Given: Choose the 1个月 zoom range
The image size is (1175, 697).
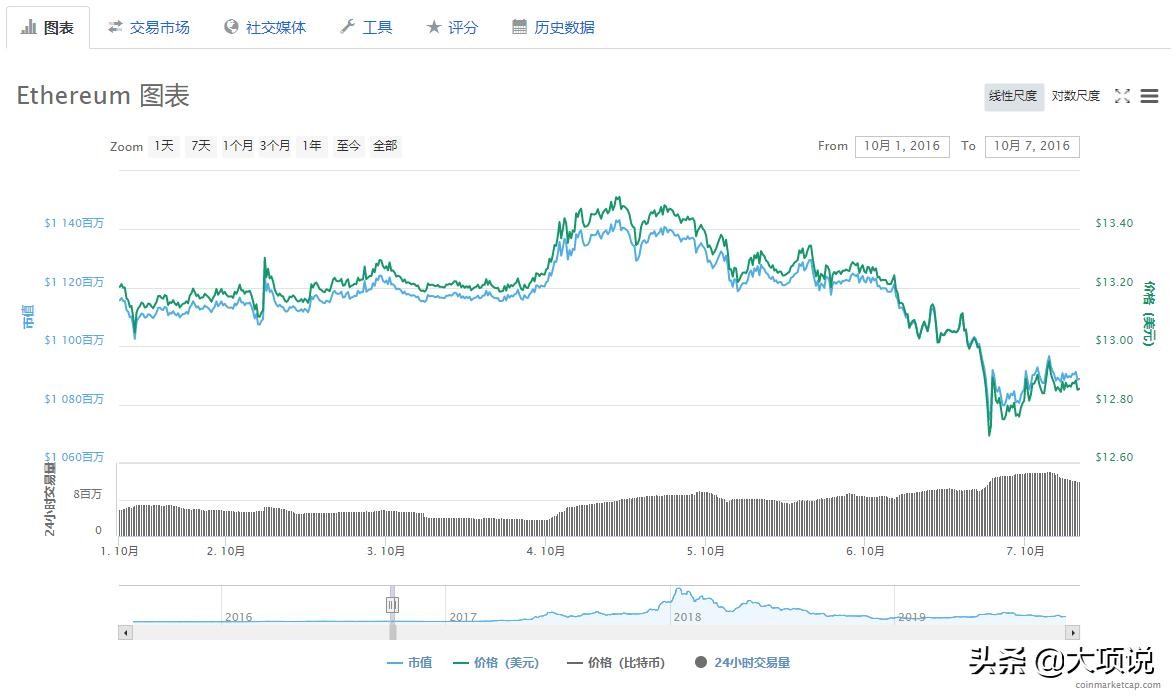Looking at the screenshot, I should pyautogui.click(x=238, y=146).
